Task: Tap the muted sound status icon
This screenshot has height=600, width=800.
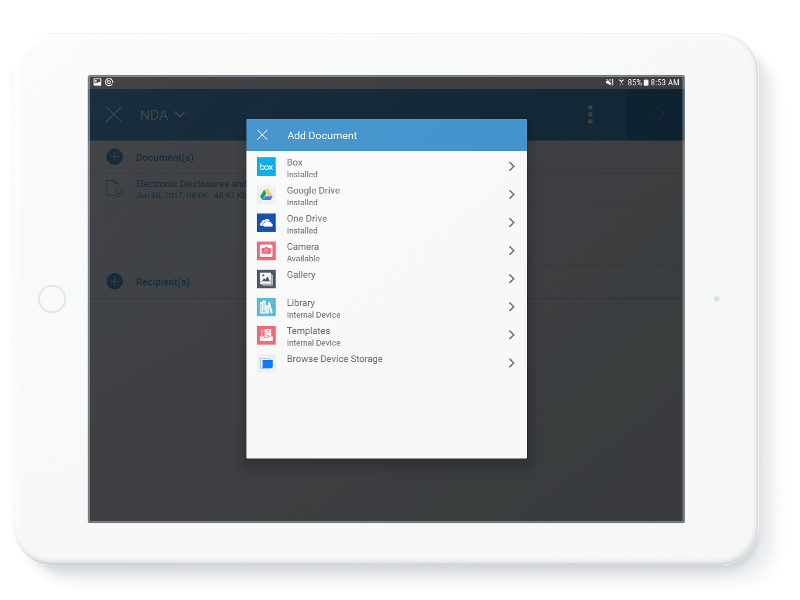Action: 609,82
